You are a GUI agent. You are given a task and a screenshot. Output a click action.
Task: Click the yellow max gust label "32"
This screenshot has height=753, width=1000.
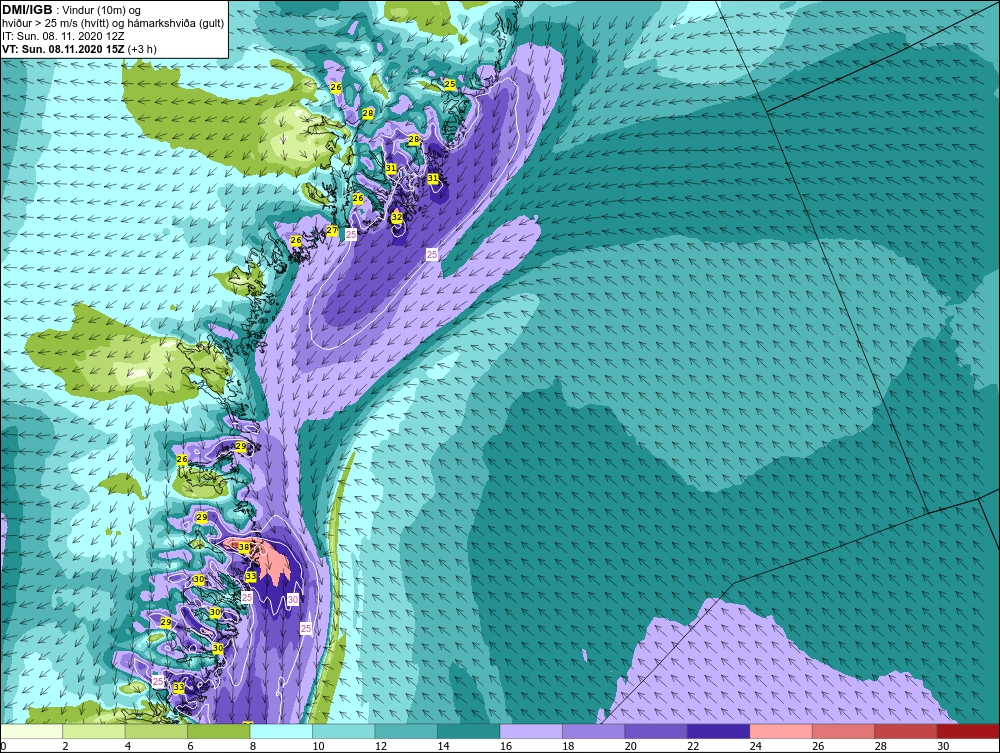tap(397, 217)
